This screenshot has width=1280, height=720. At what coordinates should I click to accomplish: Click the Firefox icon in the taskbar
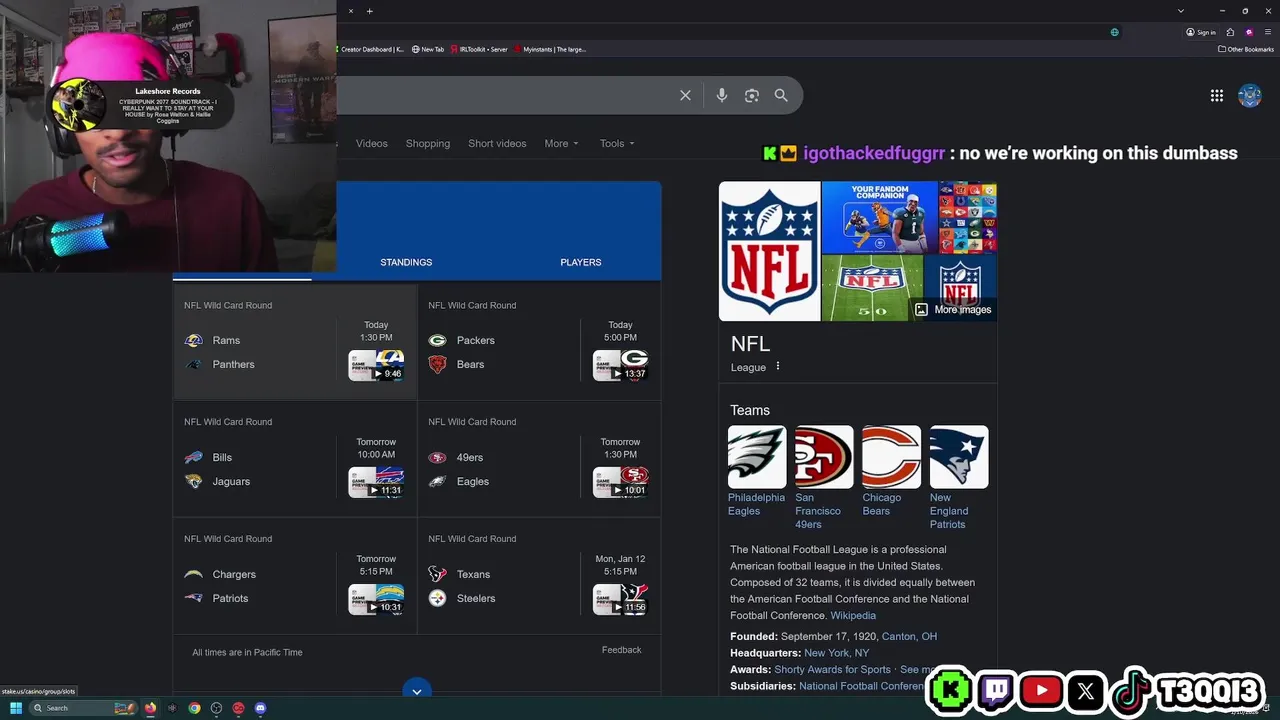pyautogui.click(x=150, y=708)
